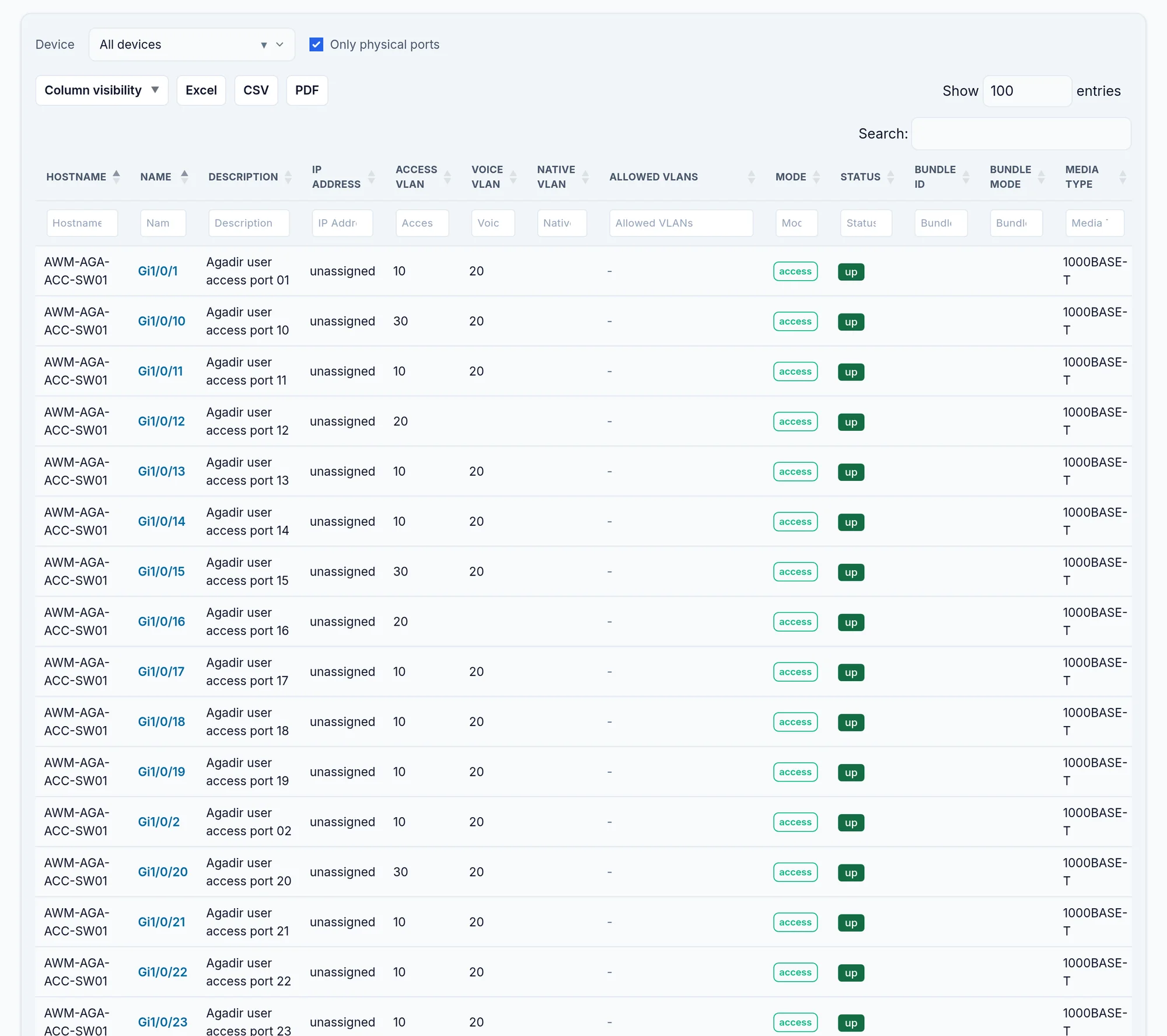Focus the Status filter field
1167x1036 pixels.
pos(866,223)
